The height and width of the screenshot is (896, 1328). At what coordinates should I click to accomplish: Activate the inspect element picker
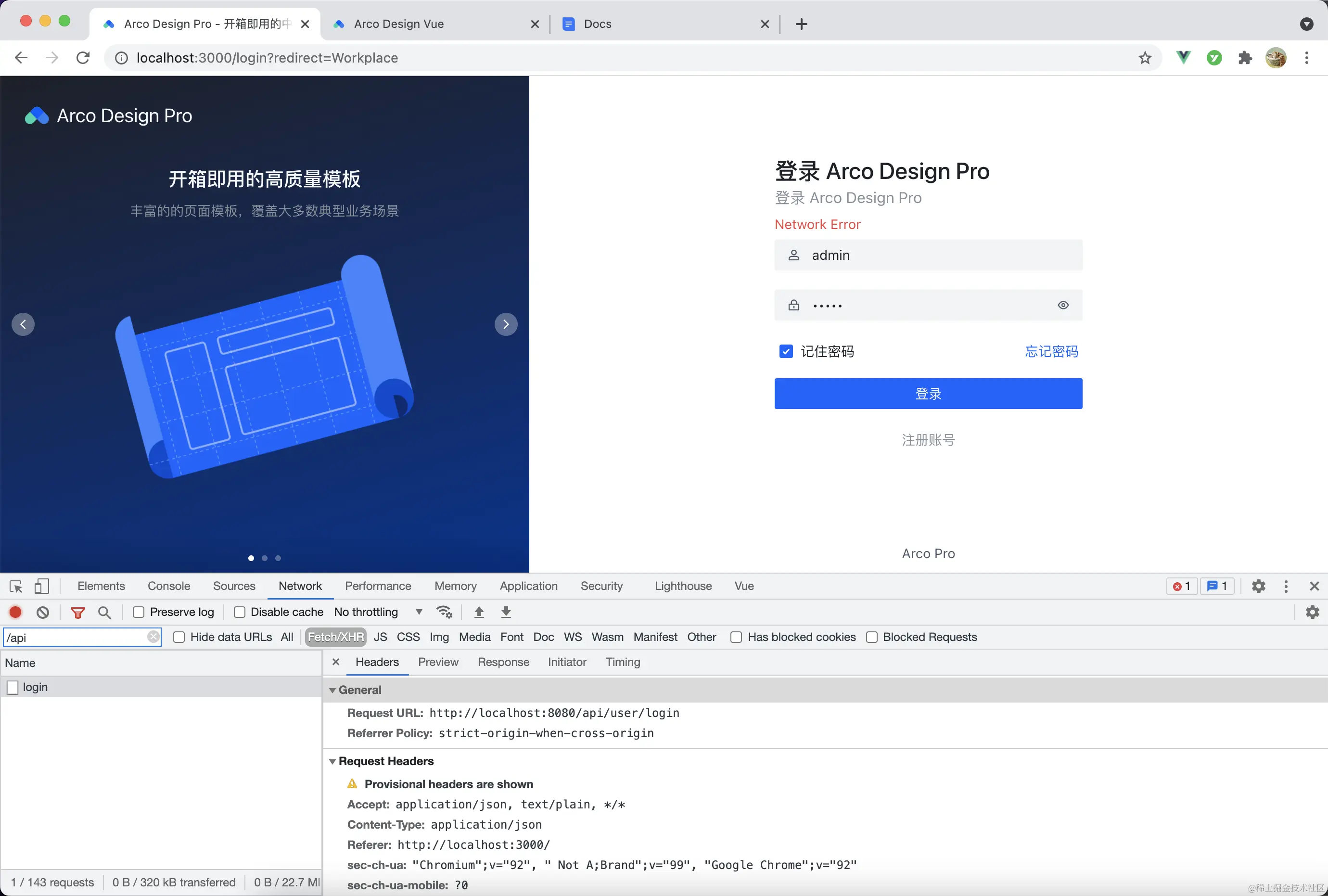[16, 586]
